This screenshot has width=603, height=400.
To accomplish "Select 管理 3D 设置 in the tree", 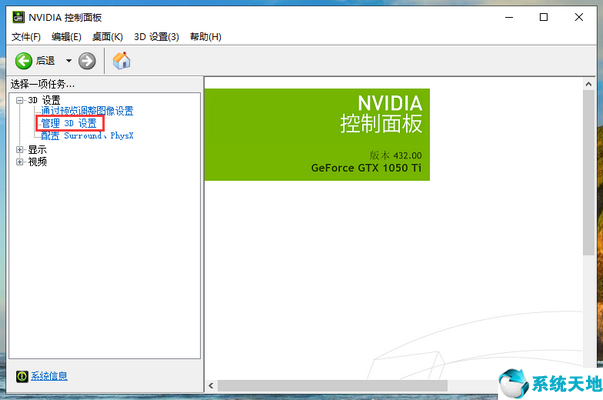I will point(69,123).
